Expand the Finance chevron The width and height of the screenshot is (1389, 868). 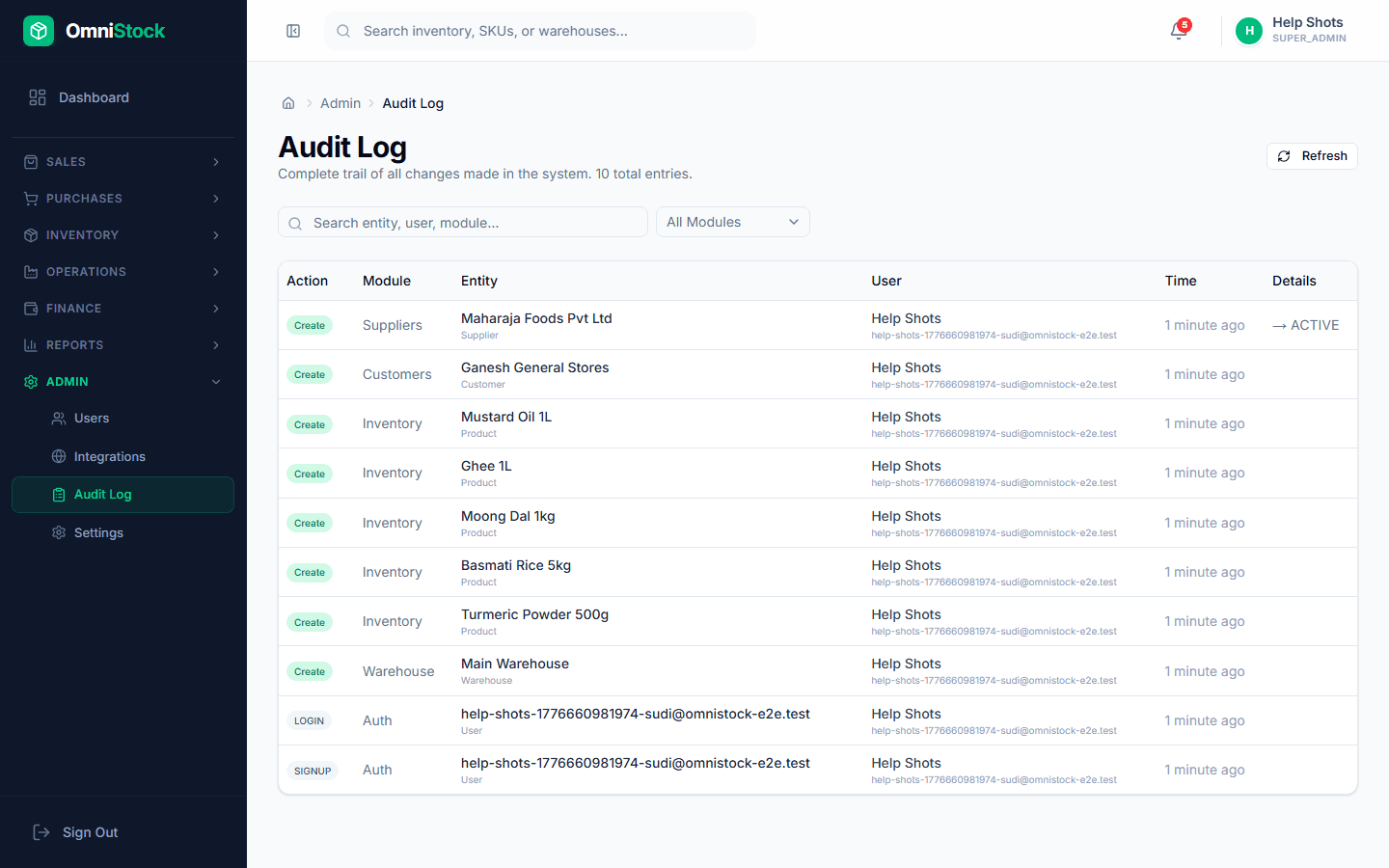[216, 309]
